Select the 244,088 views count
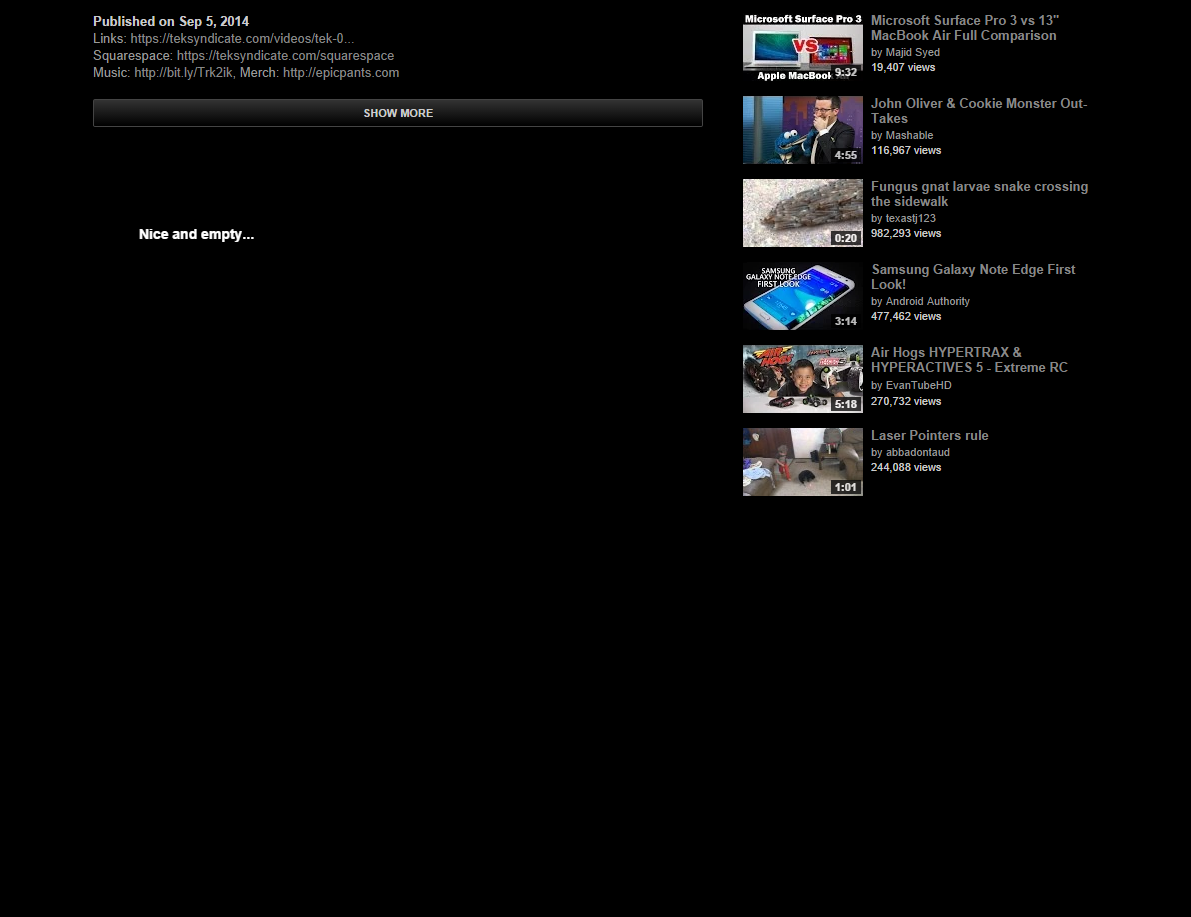Image resolution: width=1191 pixels, height=917 pixels. (x=906, y=467)
